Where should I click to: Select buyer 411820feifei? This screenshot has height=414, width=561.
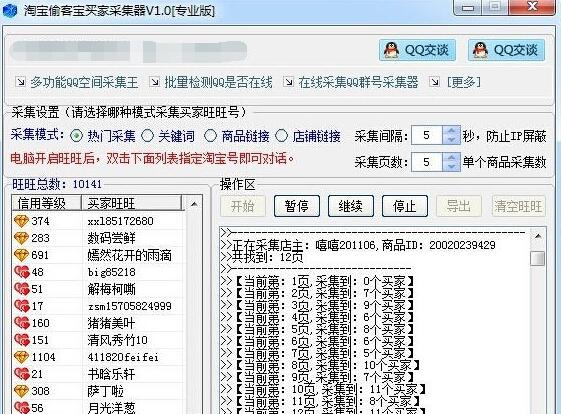(x=123, y=357)
